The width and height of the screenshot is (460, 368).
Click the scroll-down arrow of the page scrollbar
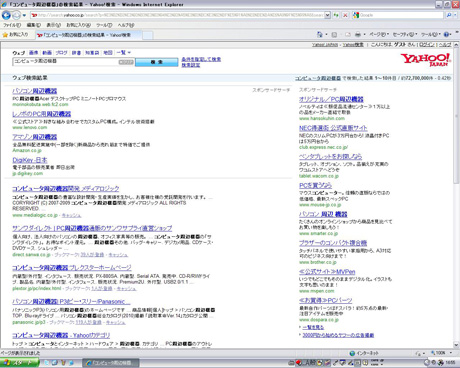pos(456,345)
